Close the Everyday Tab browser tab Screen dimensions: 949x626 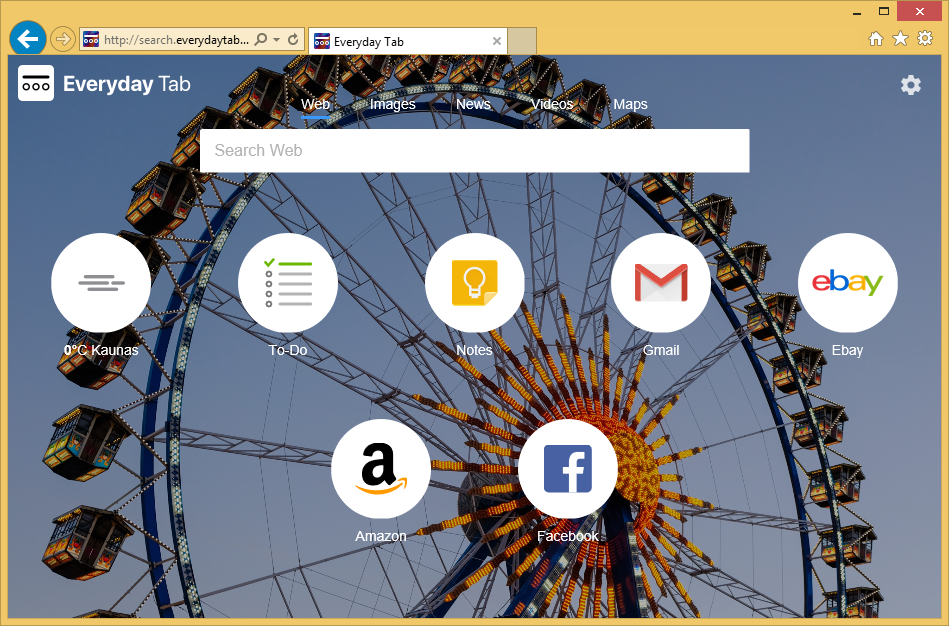pos(497,41)
